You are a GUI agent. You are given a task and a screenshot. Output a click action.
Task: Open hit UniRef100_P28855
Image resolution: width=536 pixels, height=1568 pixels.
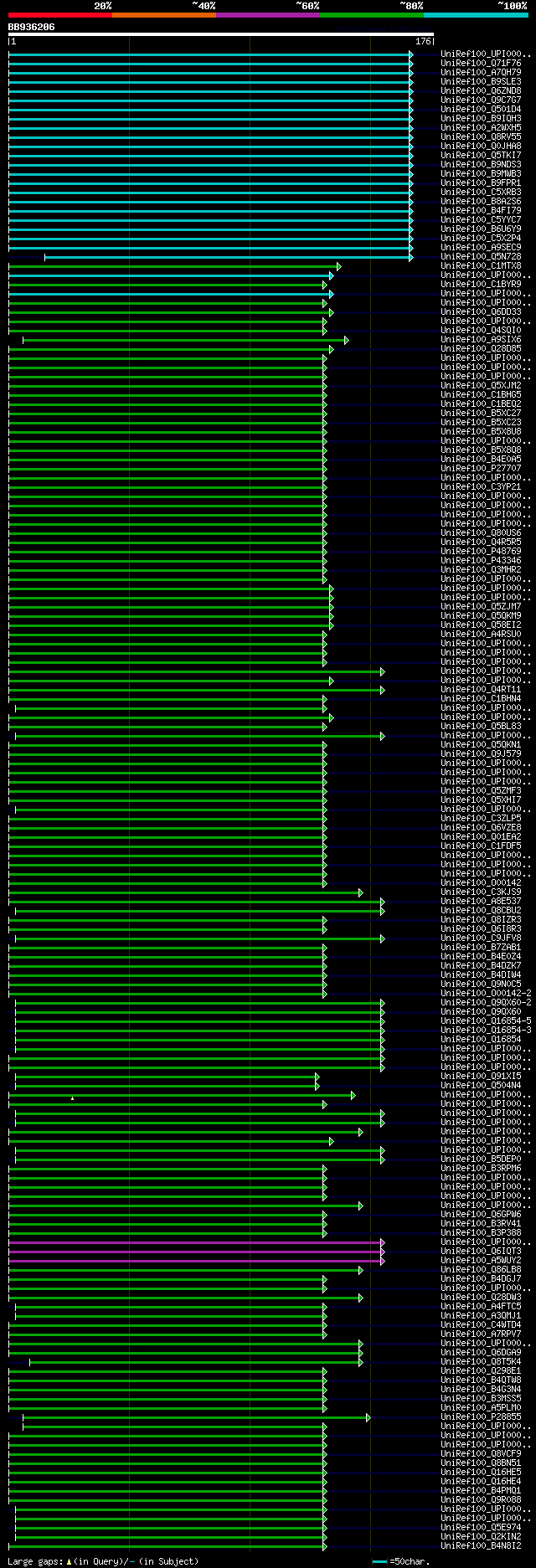pos(481,1417)
